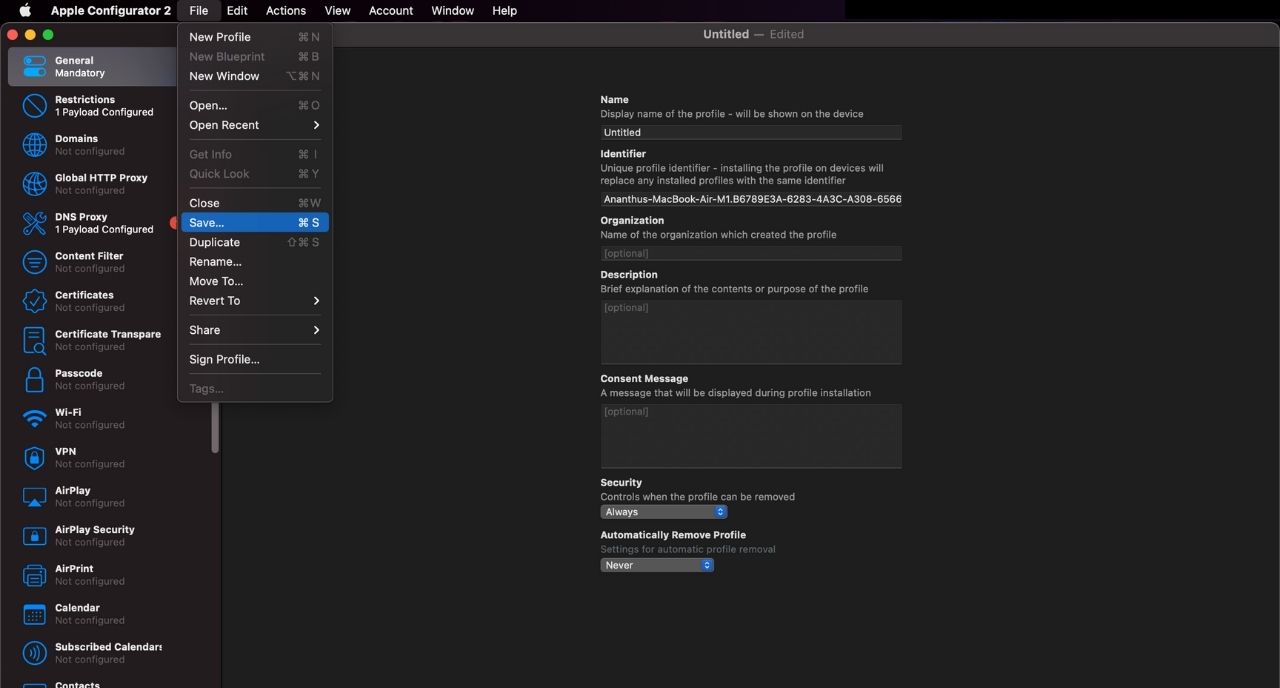Open Automatically Remove Profile Never dropdown
The height and width of the screenshot is (688, 1280).
657,565
